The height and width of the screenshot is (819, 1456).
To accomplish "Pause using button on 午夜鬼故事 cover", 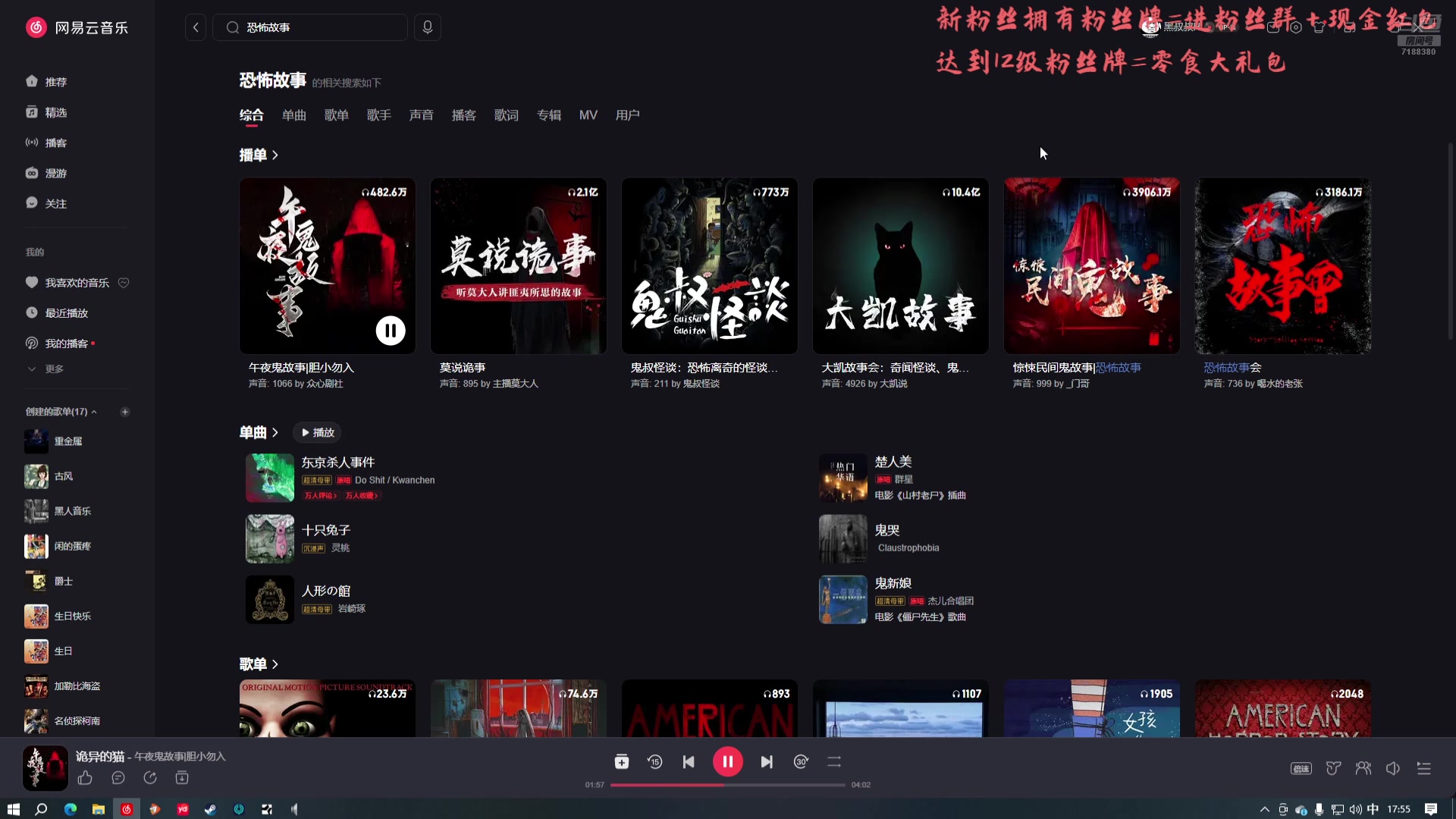I will (x=391, y=331).
